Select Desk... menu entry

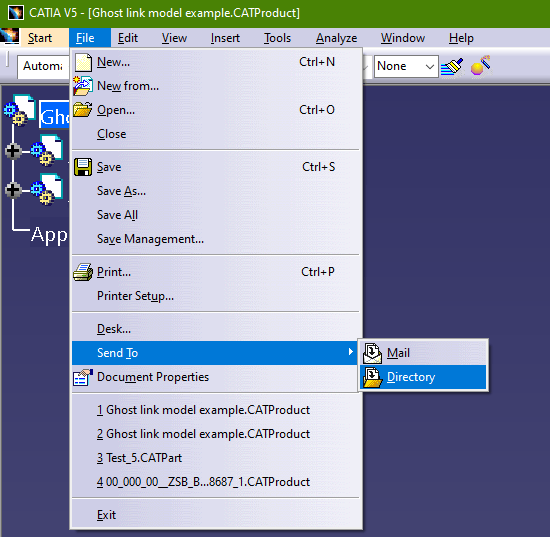[x=215, y=329]
